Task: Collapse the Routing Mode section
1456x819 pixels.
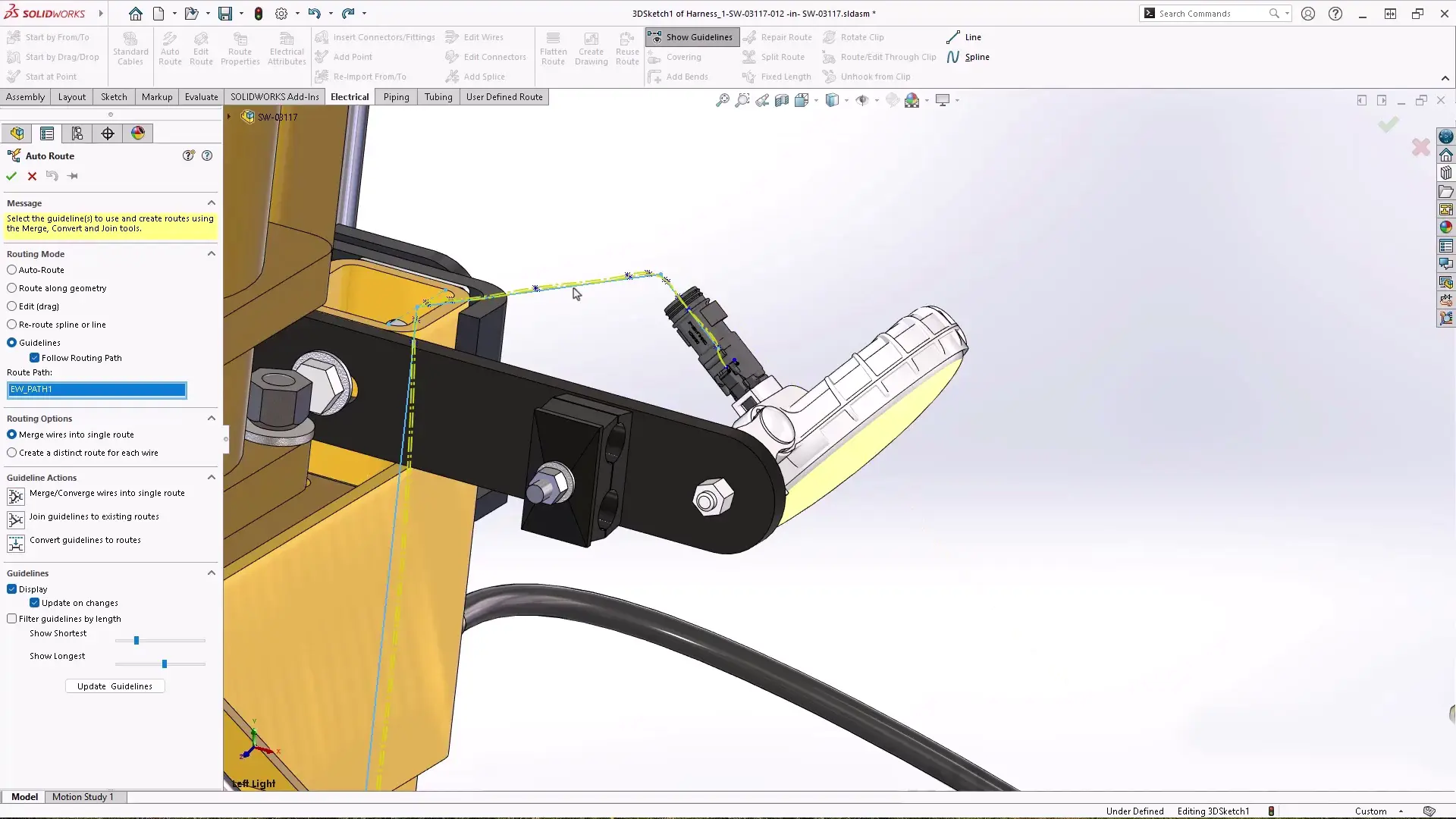Action: (212, 253)
